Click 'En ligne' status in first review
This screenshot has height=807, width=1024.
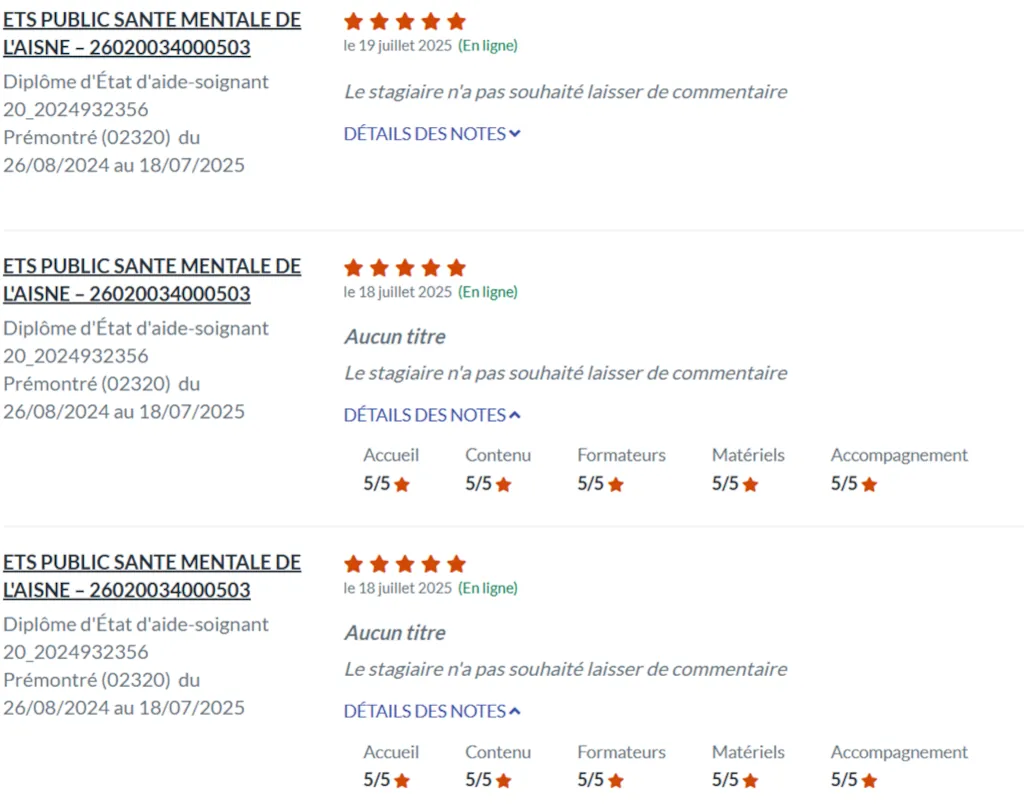(488, 45)
